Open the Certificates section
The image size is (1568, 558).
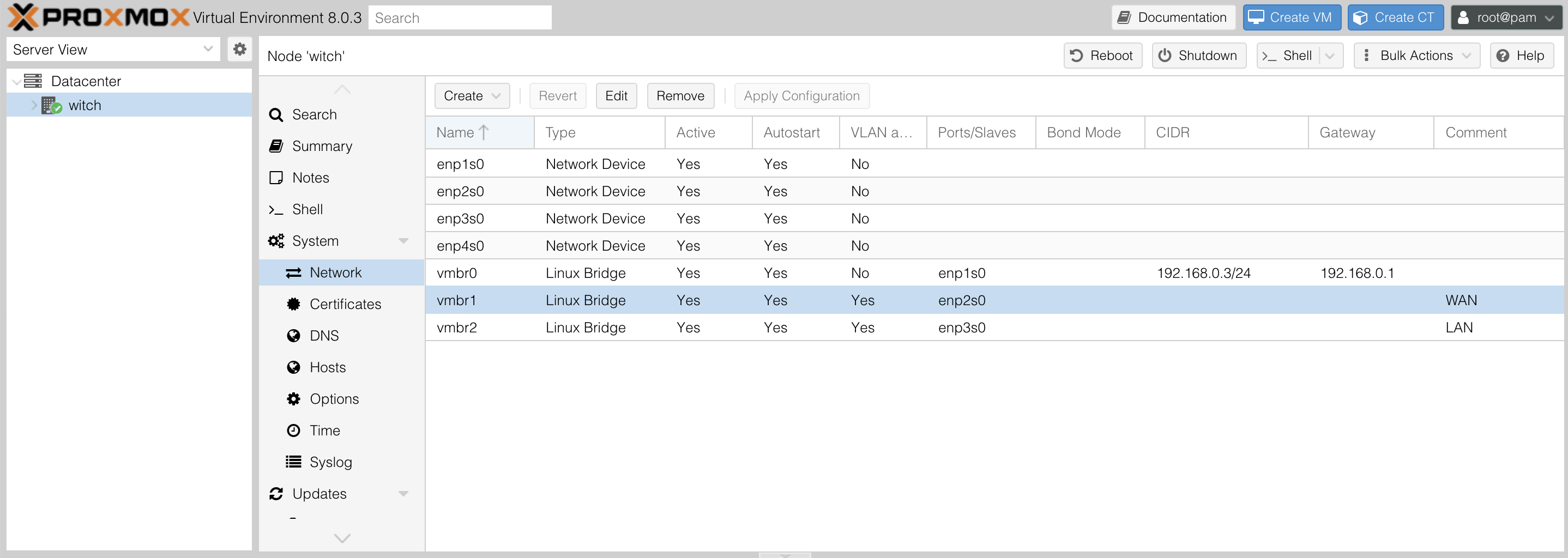tap(345, 304)
